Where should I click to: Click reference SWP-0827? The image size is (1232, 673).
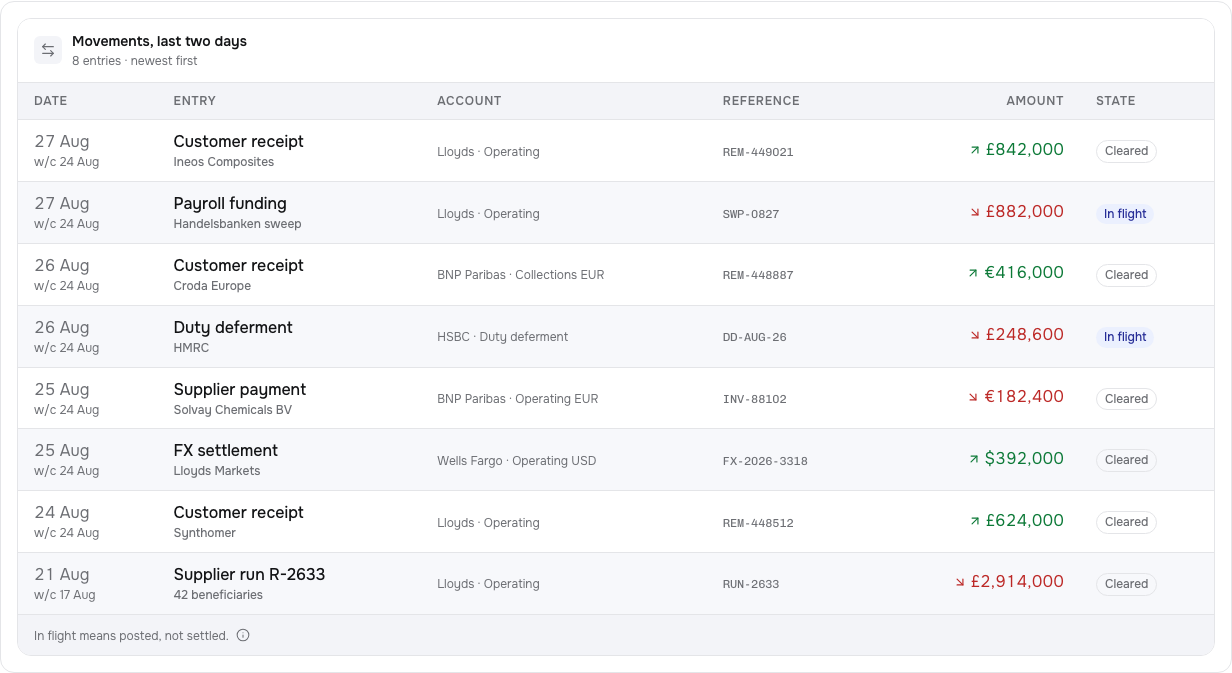coord(751,214)
